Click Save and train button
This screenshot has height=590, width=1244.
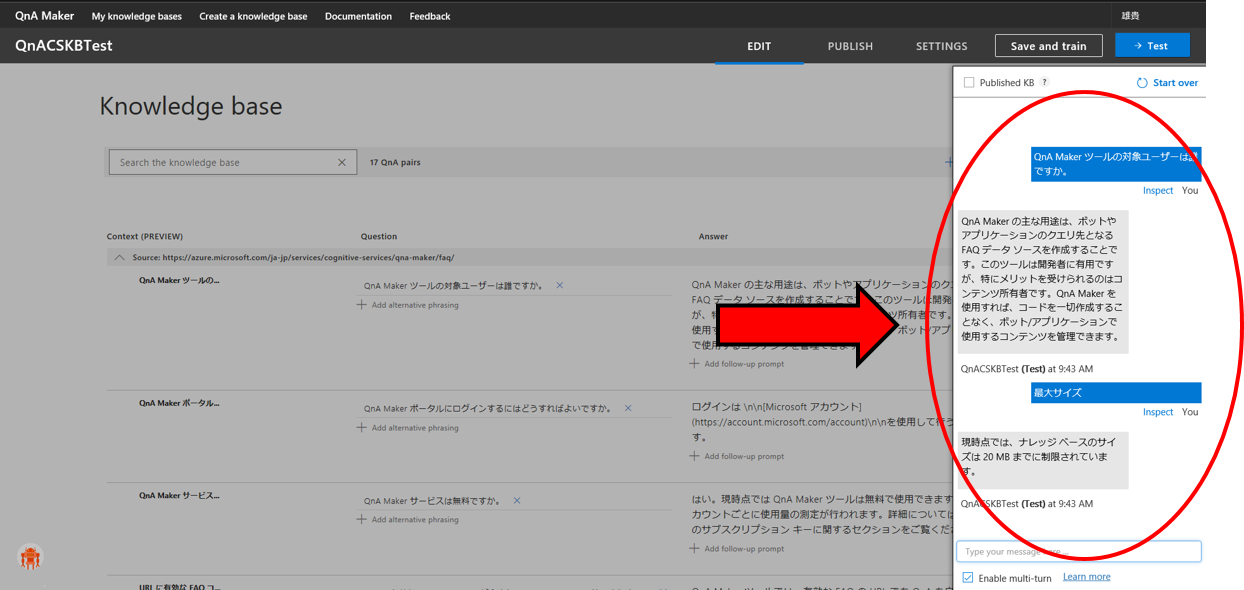pos(1048,46)
